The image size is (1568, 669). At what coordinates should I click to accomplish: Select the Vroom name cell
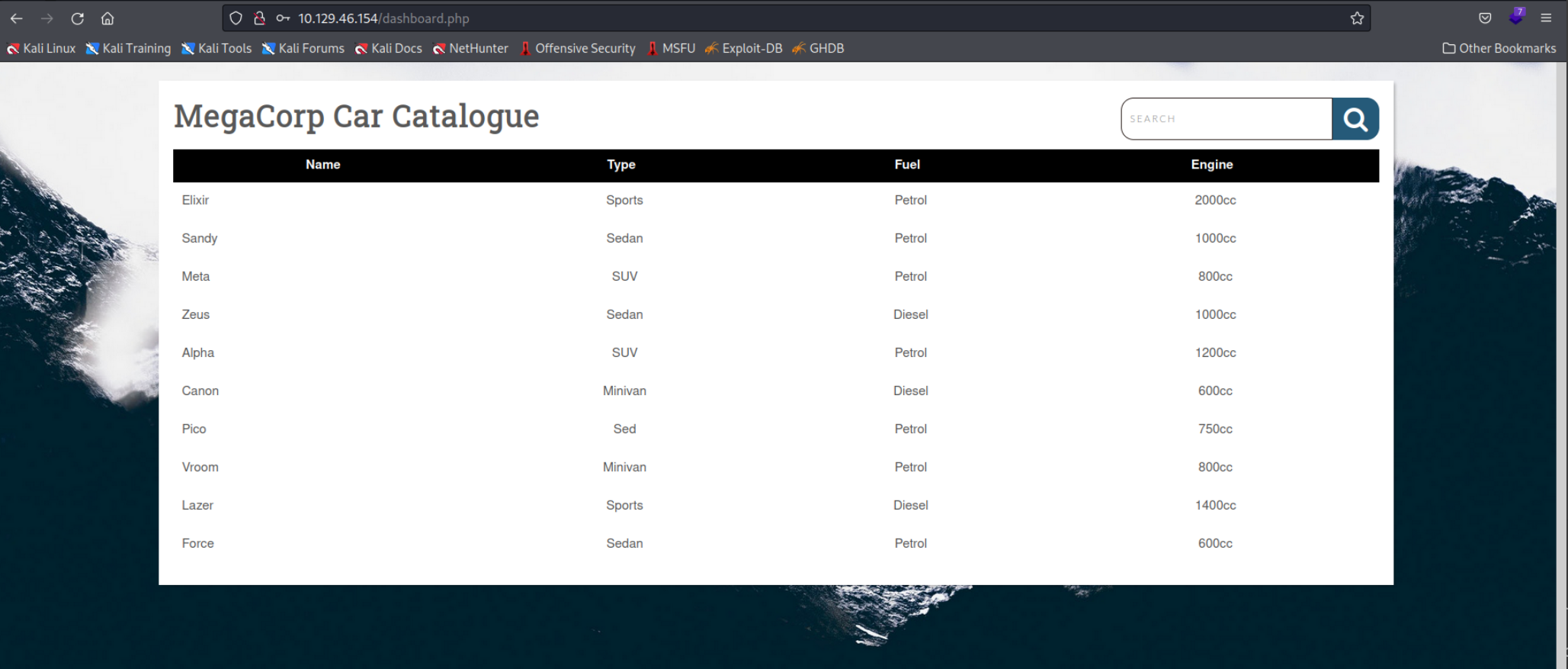(x=200, y=467)
